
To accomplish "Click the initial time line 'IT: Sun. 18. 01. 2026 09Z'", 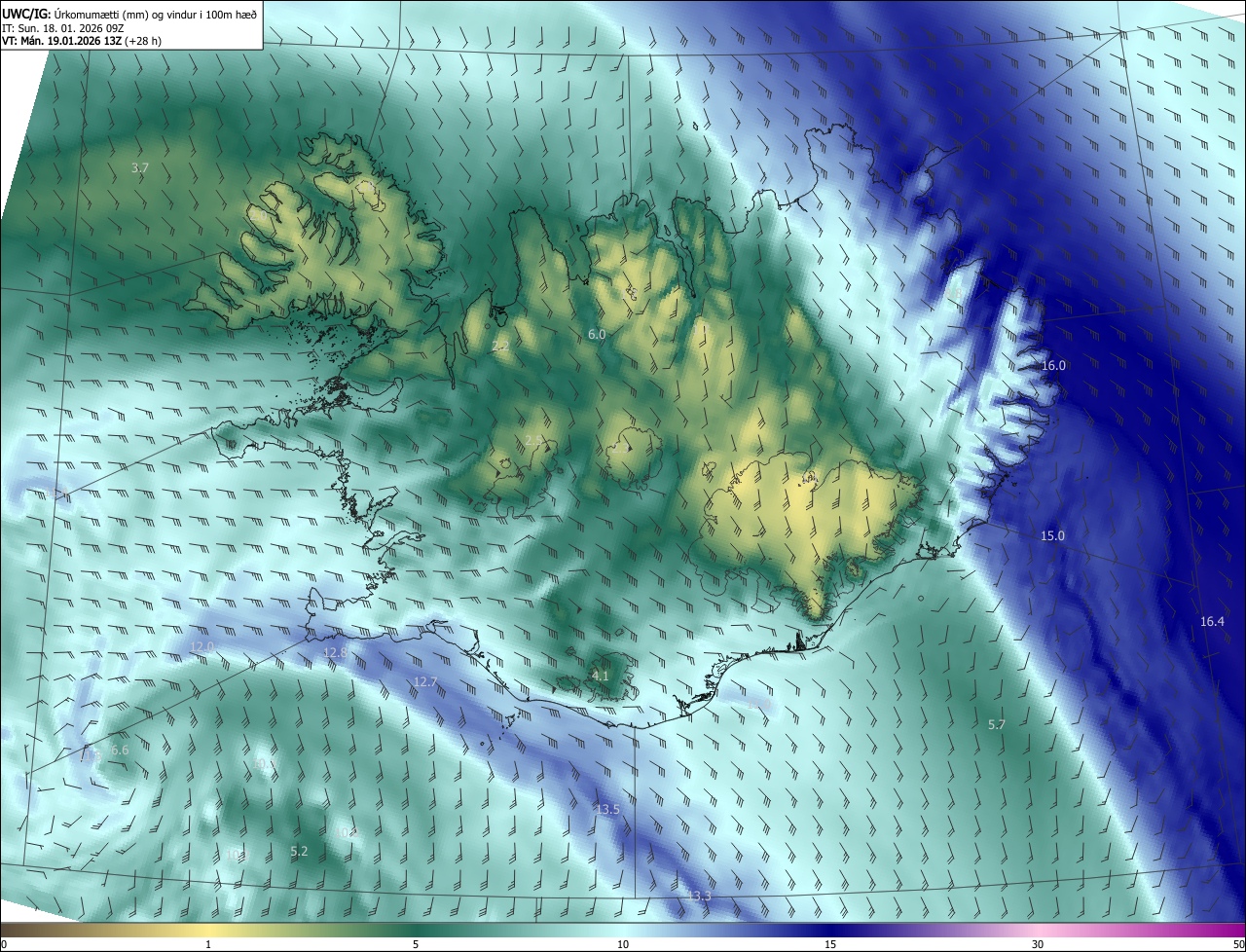I will click(62, 28).
